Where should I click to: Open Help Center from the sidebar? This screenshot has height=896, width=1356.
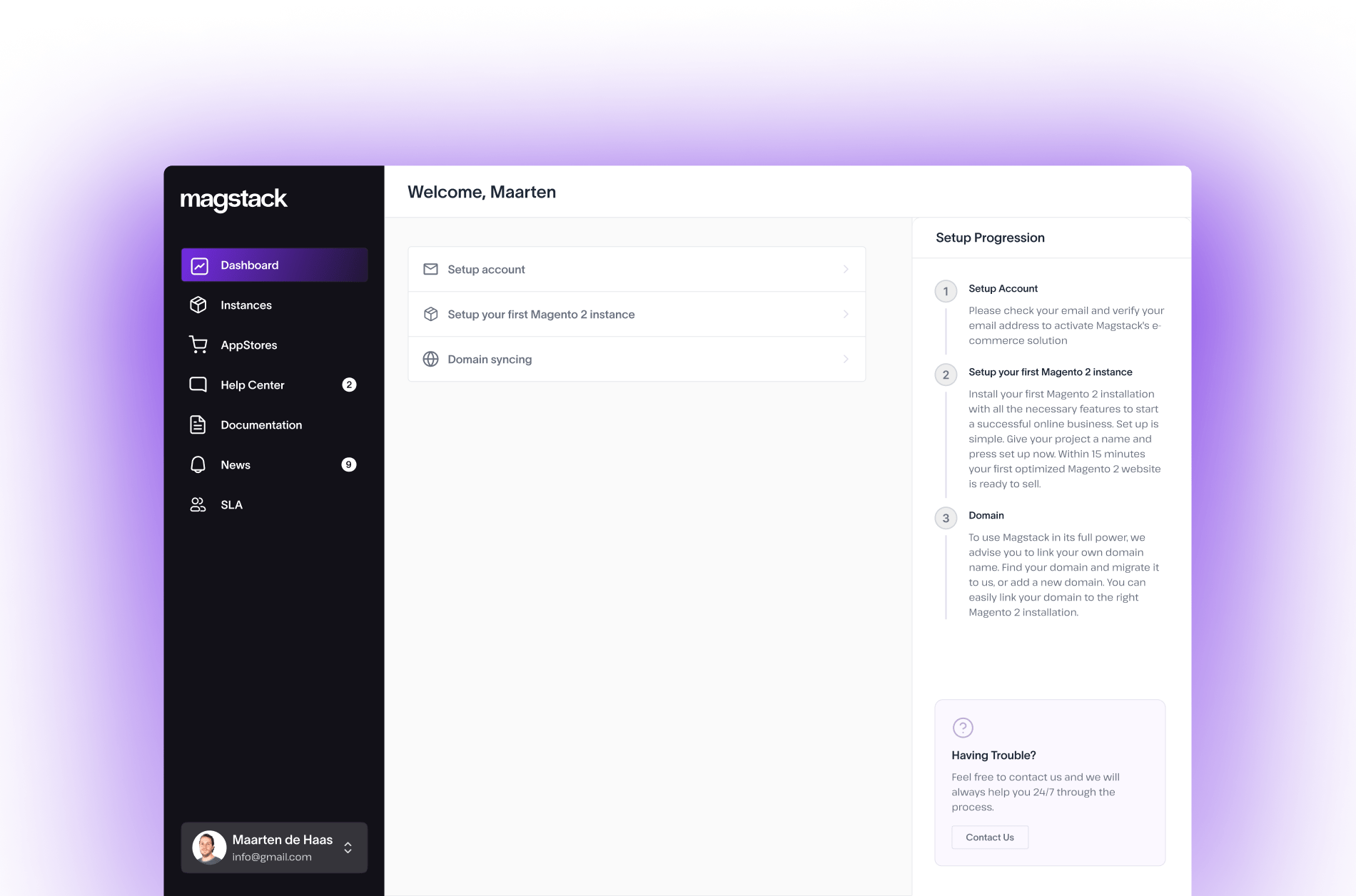click(275, 385)
